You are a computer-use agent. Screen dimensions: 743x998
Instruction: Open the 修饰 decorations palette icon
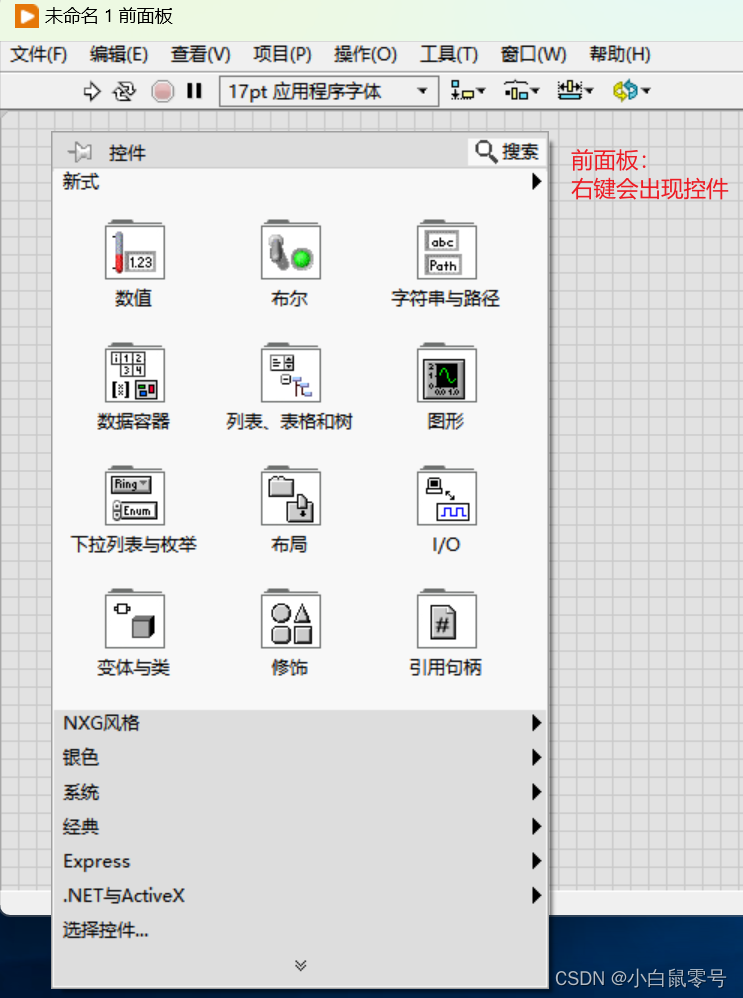(290, 619)
